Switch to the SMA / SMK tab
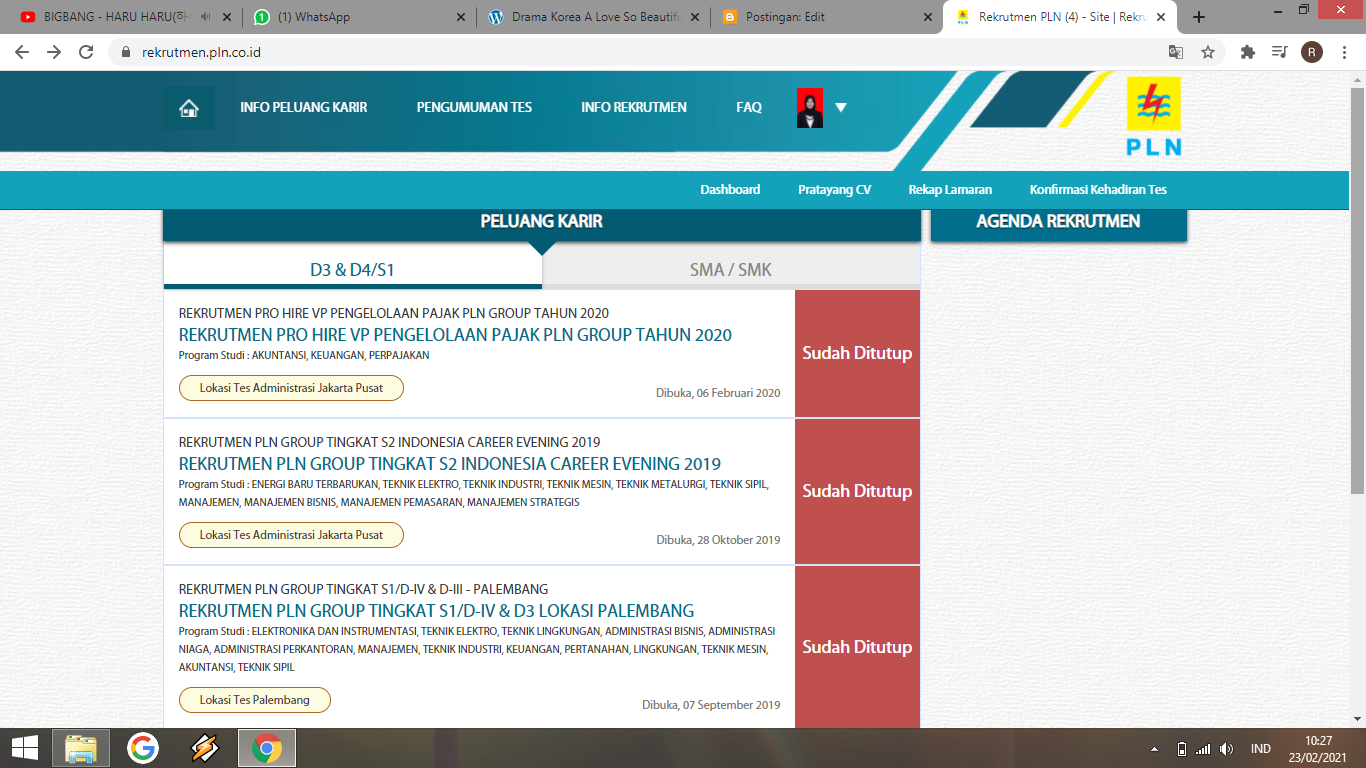Image resolution: width=1366 pixels, height=768 pixels. tap(731, 269)
